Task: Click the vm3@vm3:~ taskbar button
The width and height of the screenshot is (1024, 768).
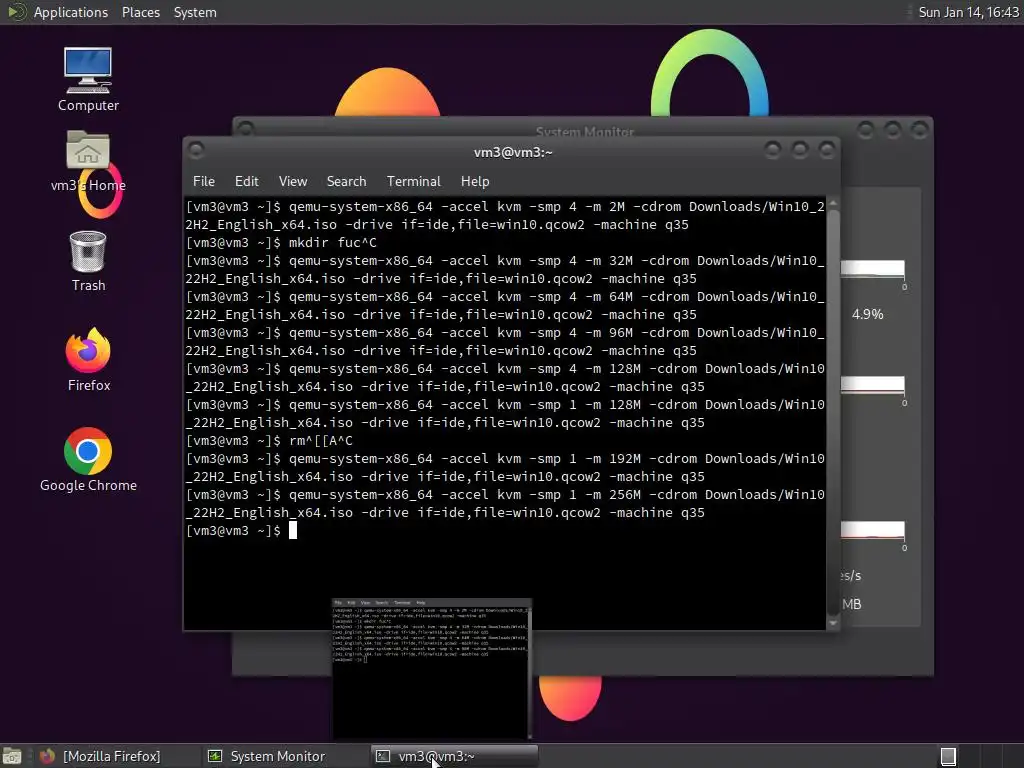Action: pyautogui.click(x=455, y=756)
